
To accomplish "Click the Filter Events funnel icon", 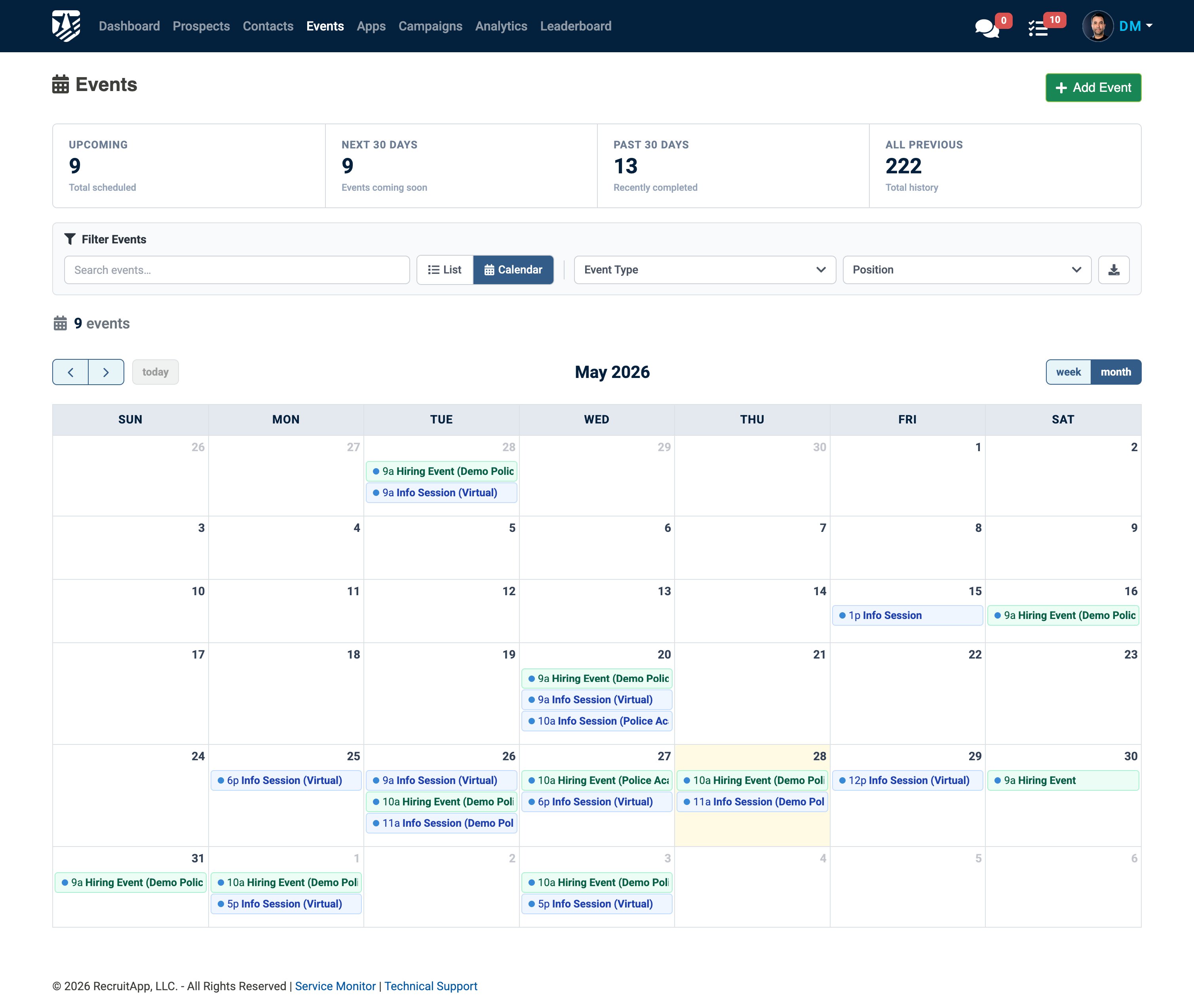I will (x=70, y=239).
